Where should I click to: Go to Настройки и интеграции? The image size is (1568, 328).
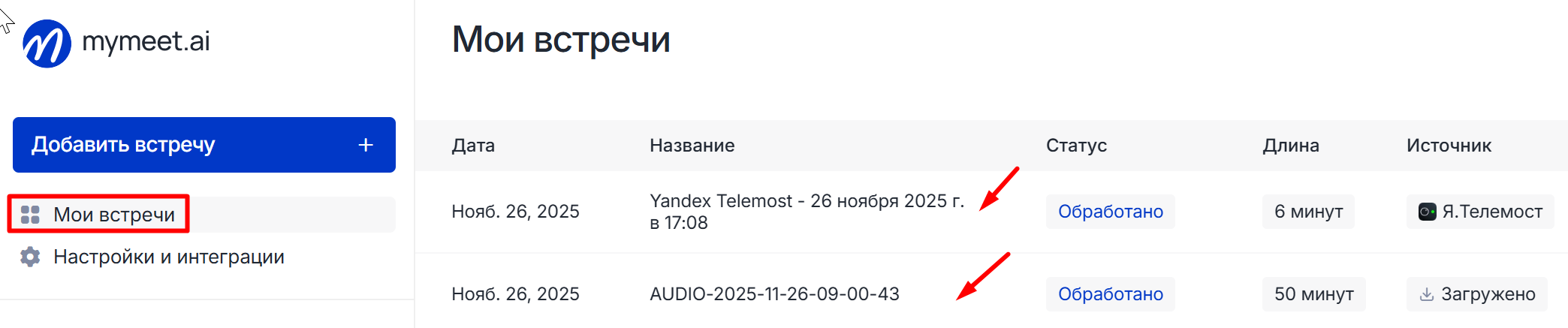(x=168, y=257)
